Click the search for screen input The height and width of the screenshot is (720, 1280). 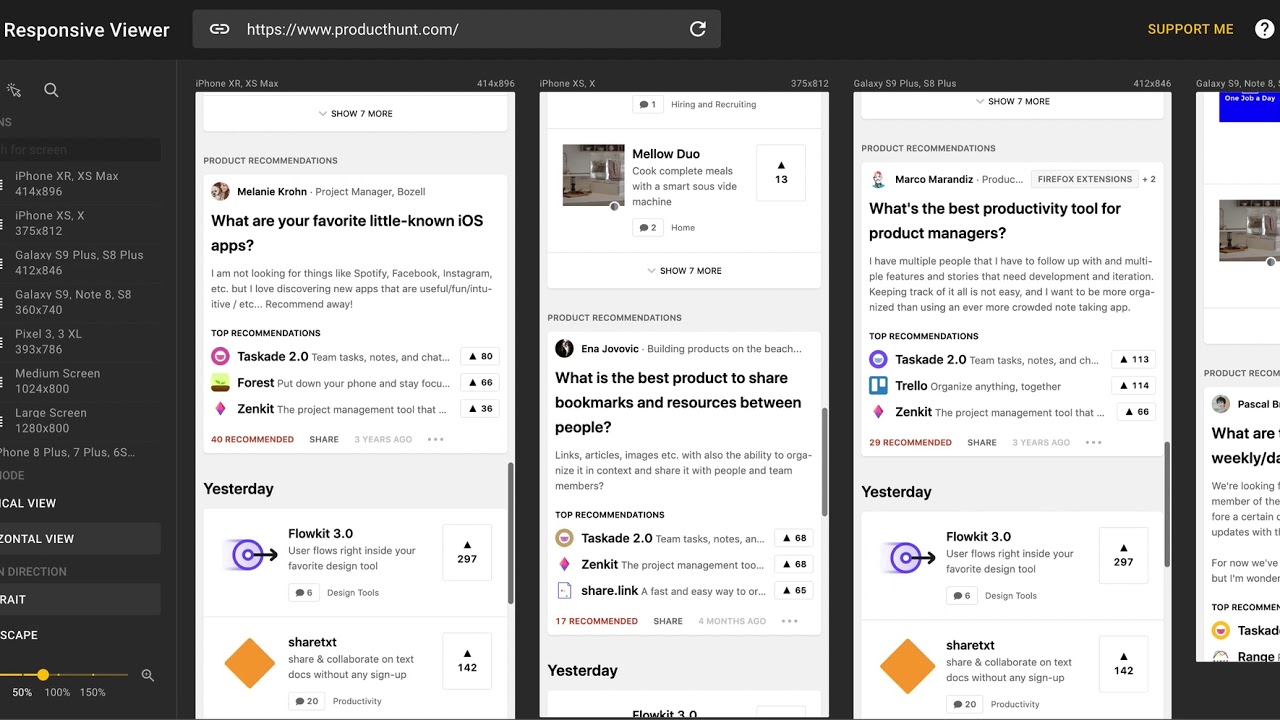pos(80,150)
